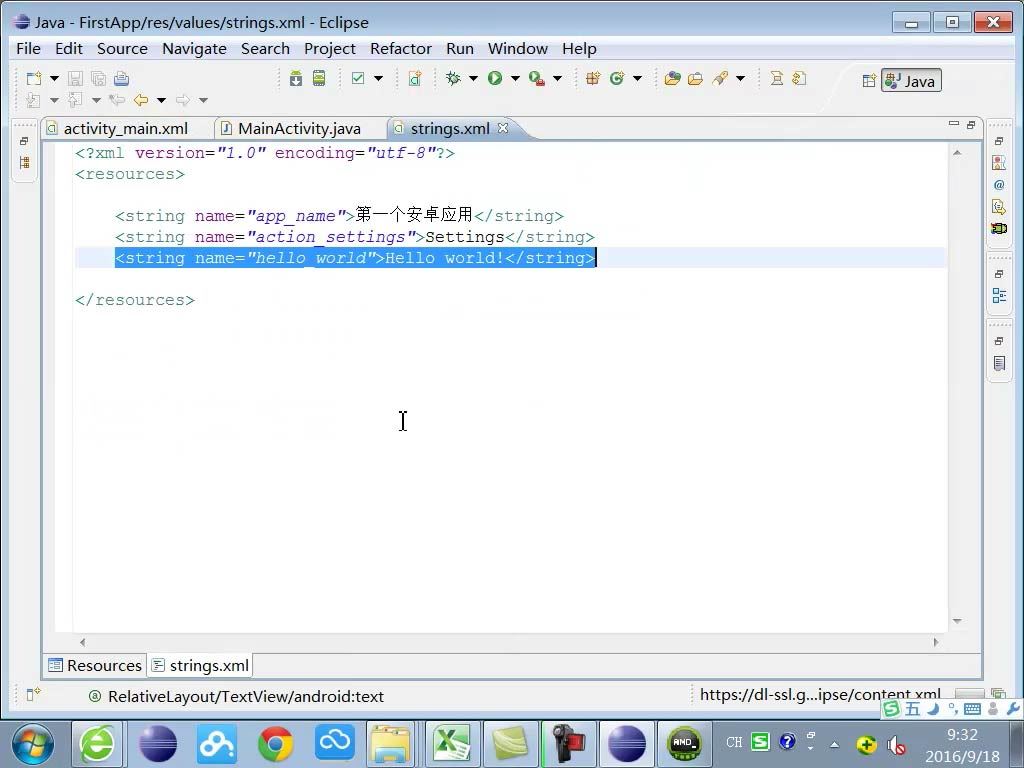The height and width of the screenshot is (768, 1024).
Task: Expand the External Tools dropdown arrow
Action: tap(557, 79)
